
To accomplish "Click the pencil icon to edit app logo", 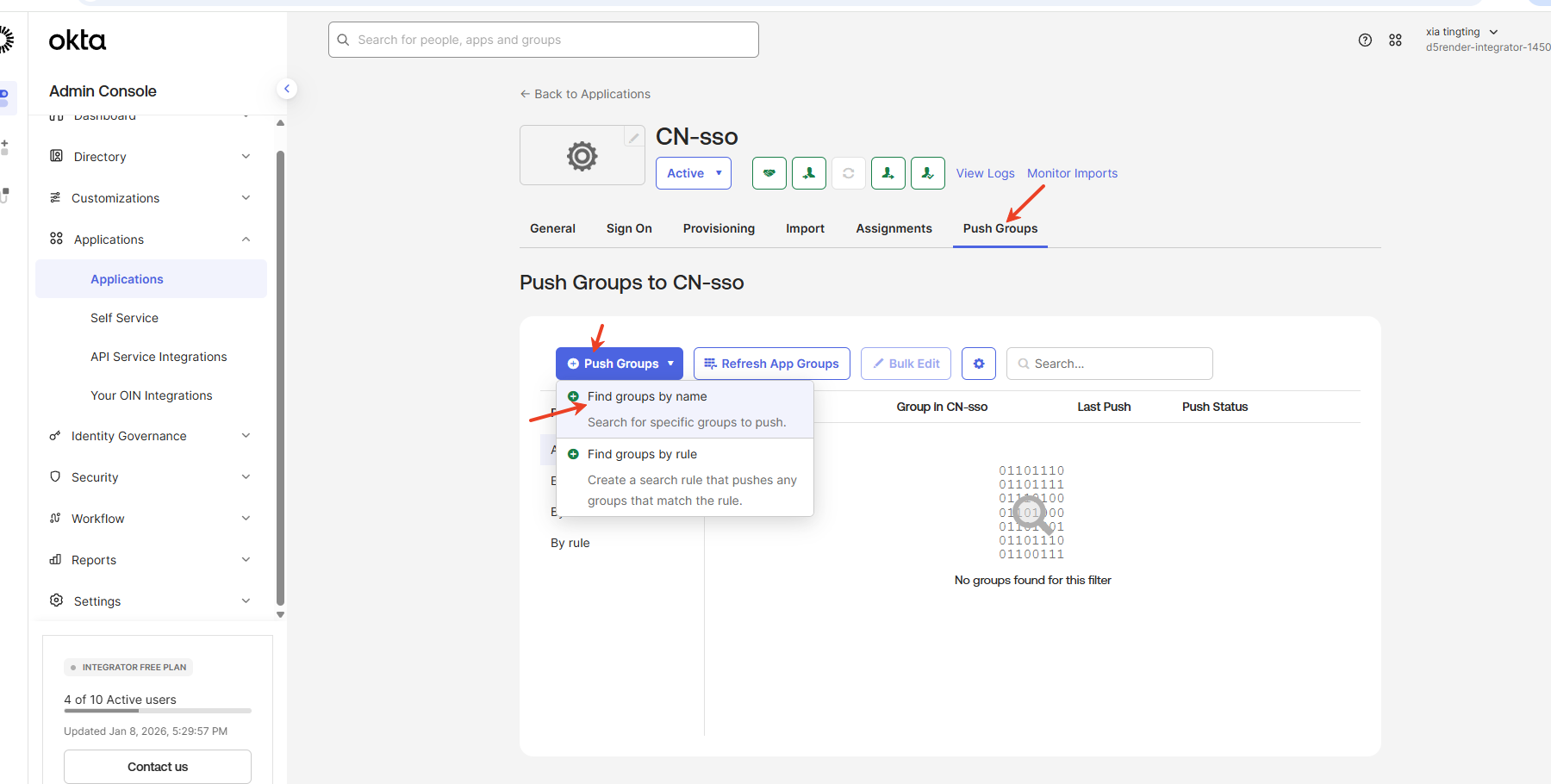I will (x=633, y=138).
